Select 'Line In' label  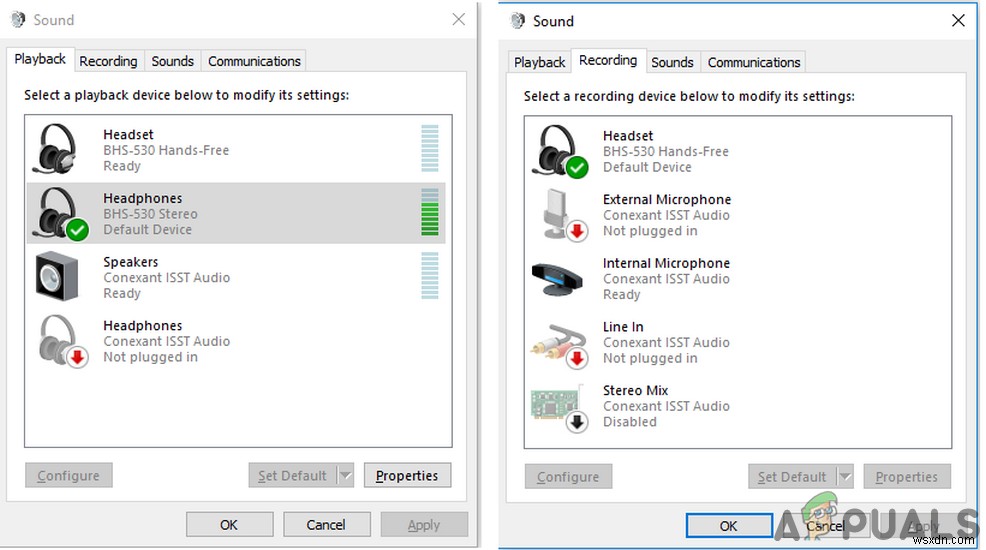pos(623,327)
